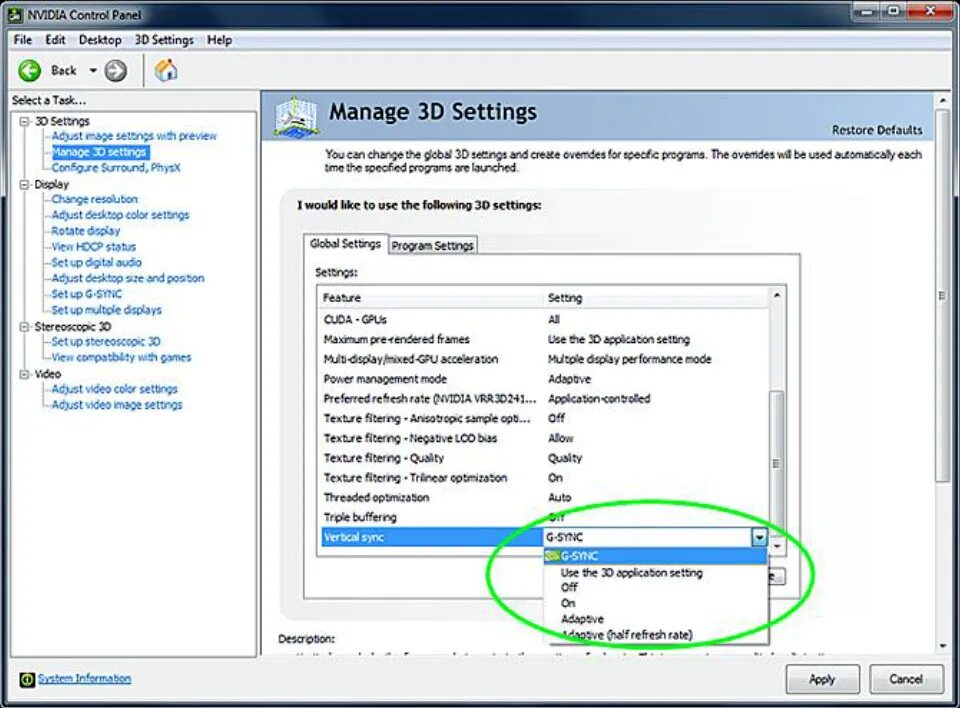Click the Restore Defaults link
Viewport: 960px width, 708px height.
[877, 130]
